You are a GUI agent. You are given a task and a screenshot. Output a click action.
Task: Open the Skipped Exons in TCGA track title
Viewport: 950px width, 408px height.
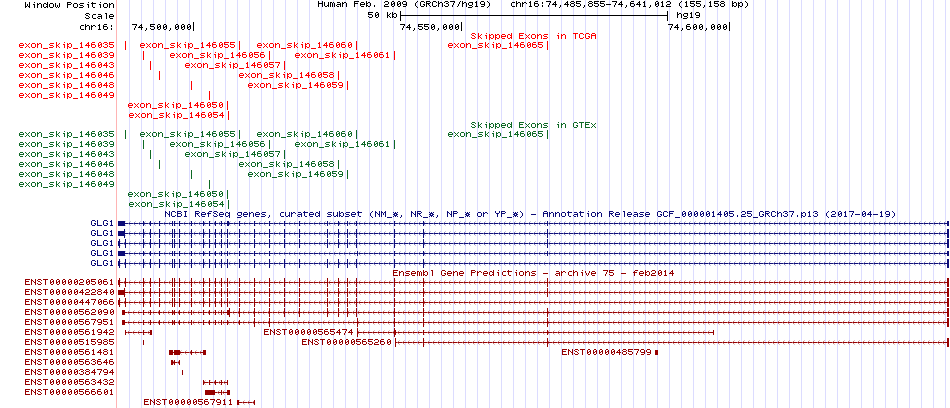pyautogui.click(x=534, y=36)
